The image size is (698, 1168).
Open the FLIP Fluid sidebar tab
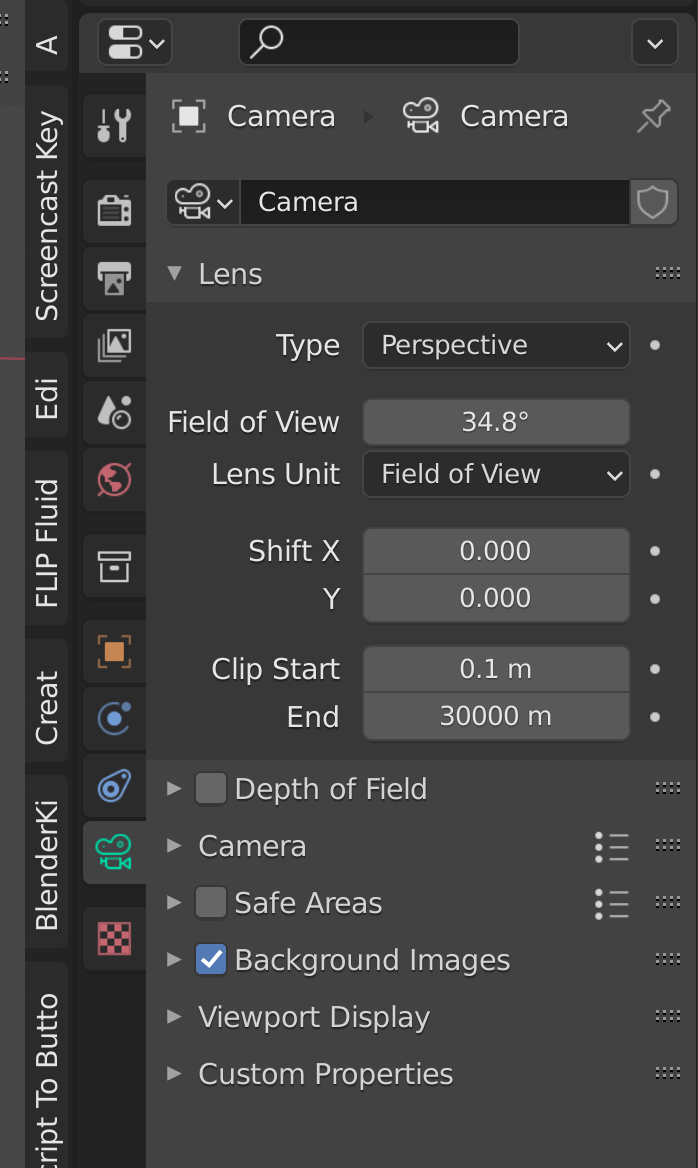point(46,543)
